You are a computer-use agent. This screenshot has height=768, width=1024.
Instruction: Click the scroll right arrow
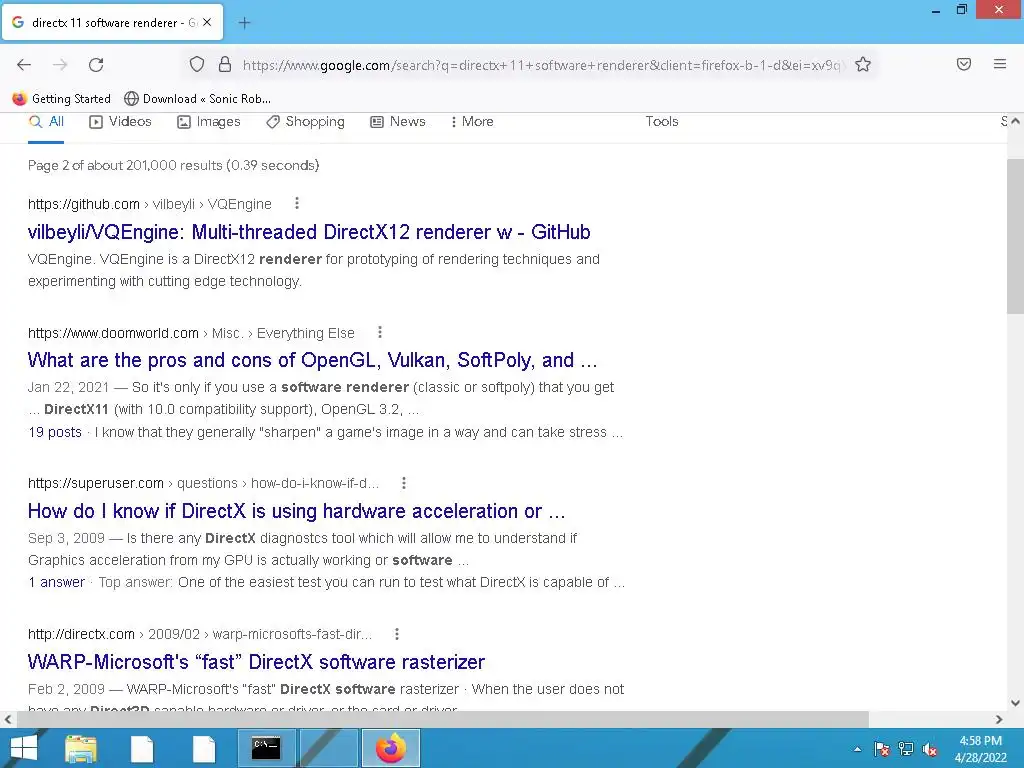(999, 720)
